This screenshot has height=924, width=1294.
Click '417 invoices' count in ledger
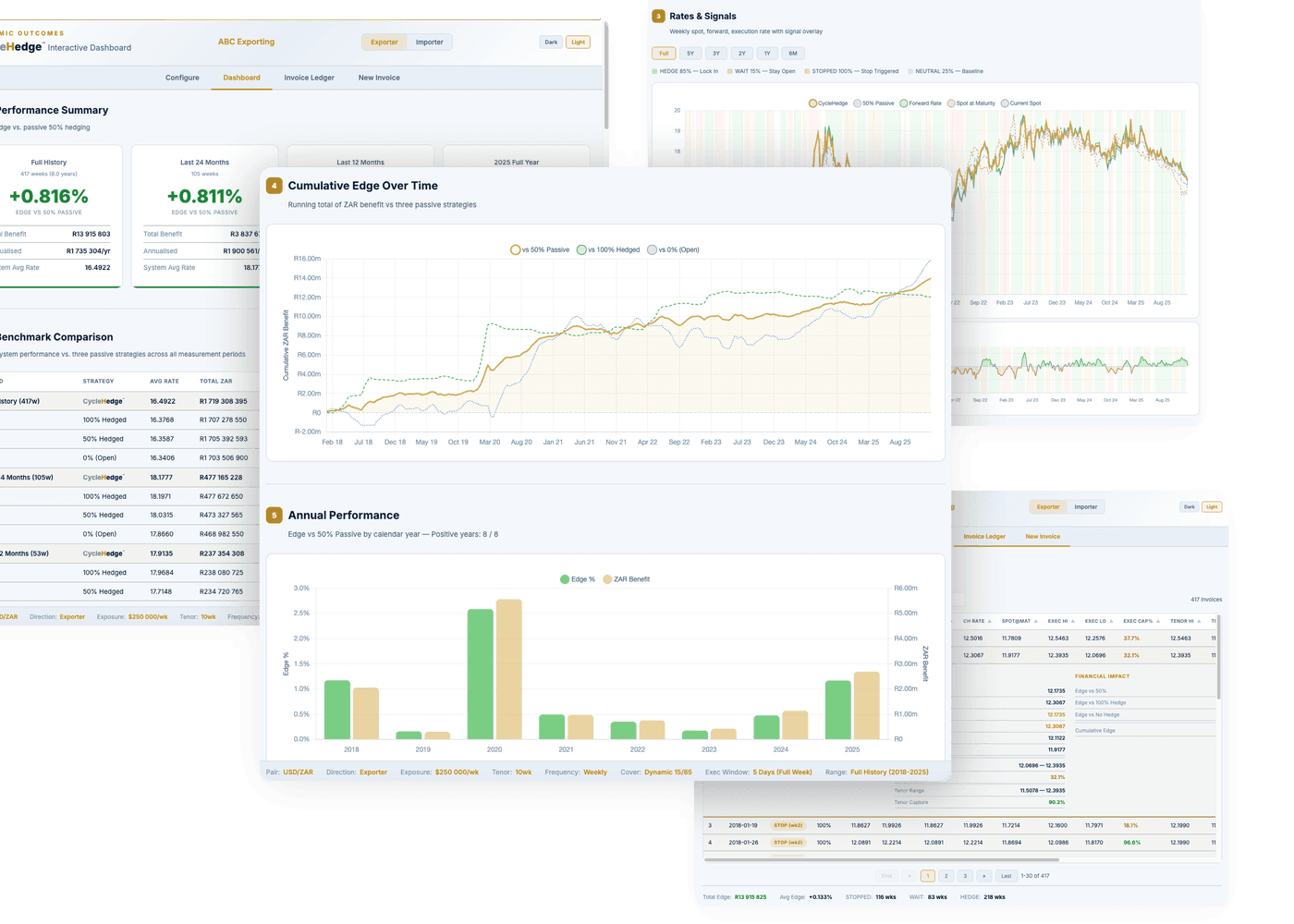click(1206, 600)
